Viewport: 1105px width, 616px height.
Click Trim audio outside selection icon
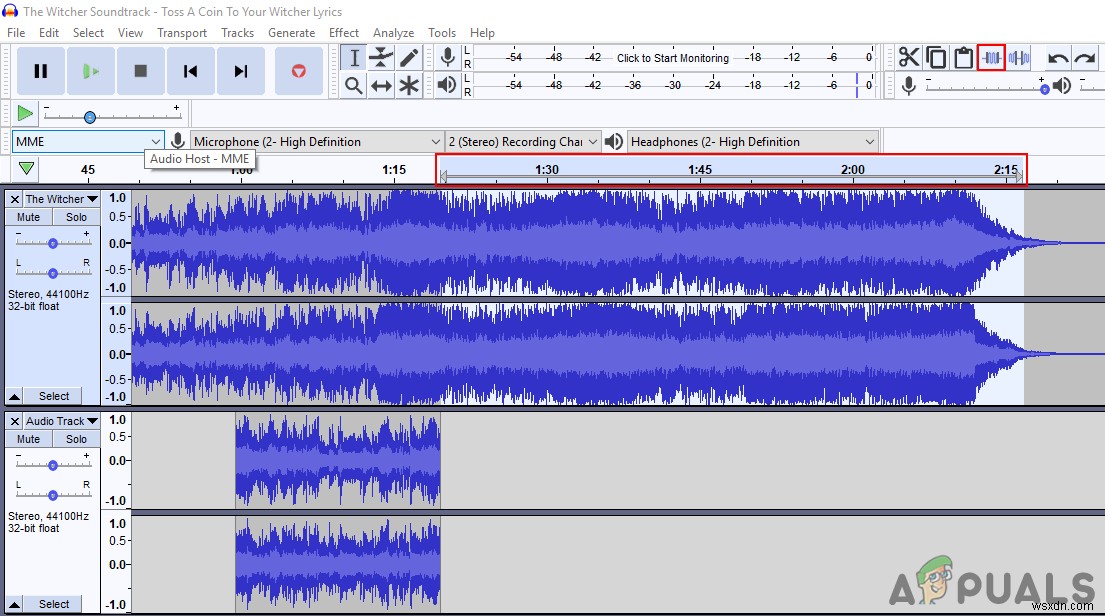point(991,58)
